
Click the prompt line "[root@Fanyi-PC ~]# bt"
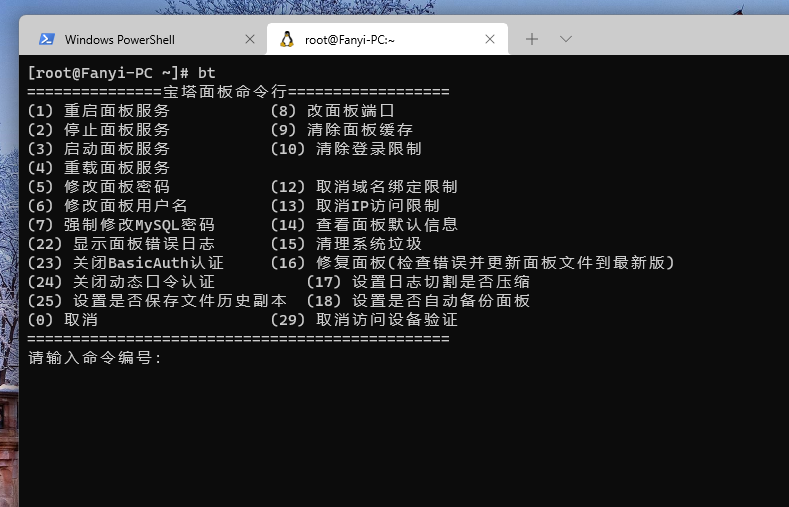pyautogui.click(x=122, y=73)
